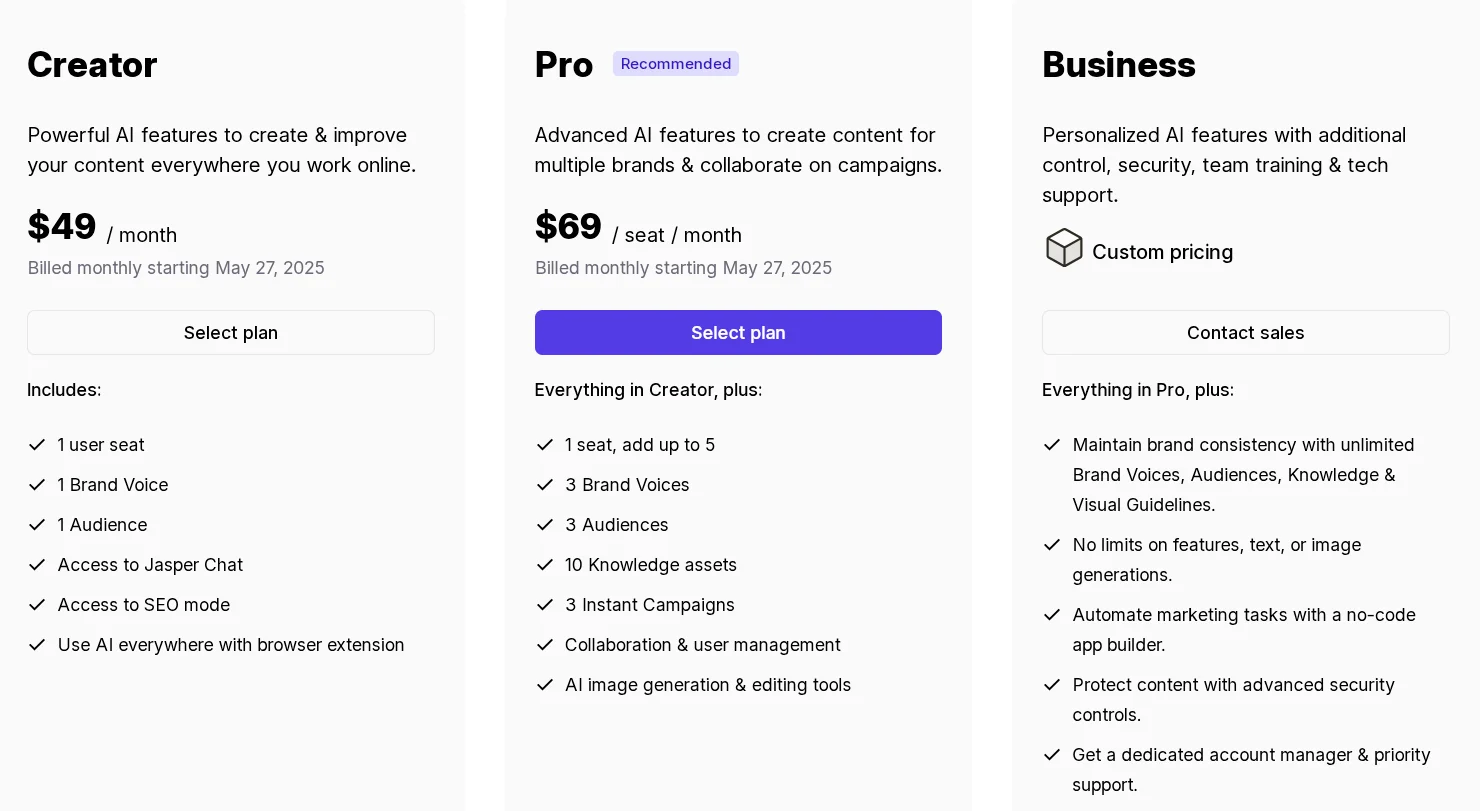Click checkmark next to 1 user seat
The image size is (1481, 811).
(37, 445)
